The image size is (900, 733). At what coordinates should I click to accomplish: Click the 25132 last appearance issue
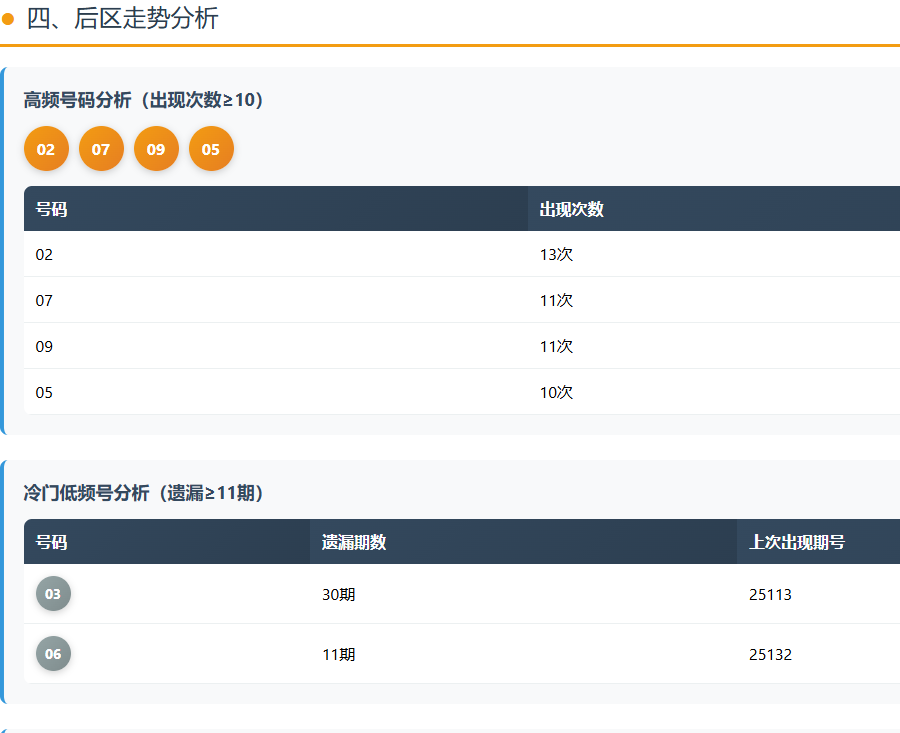[770, 655]
